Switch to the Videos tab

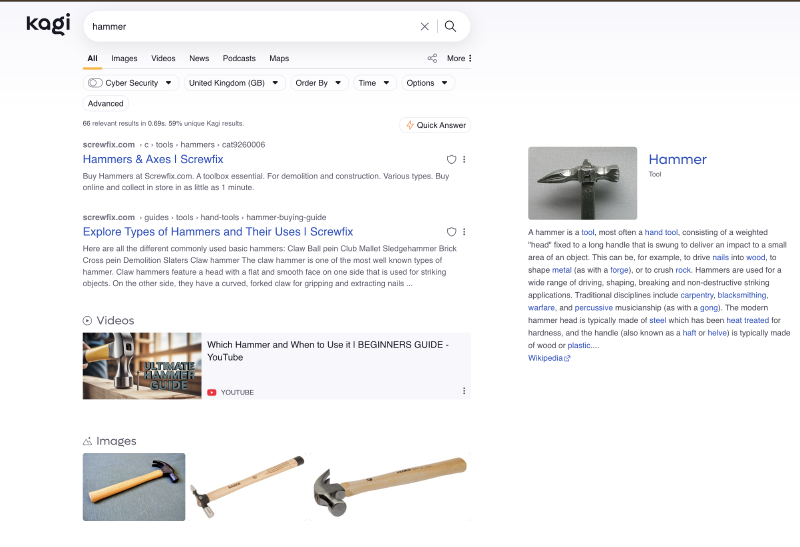click(163, 58)
